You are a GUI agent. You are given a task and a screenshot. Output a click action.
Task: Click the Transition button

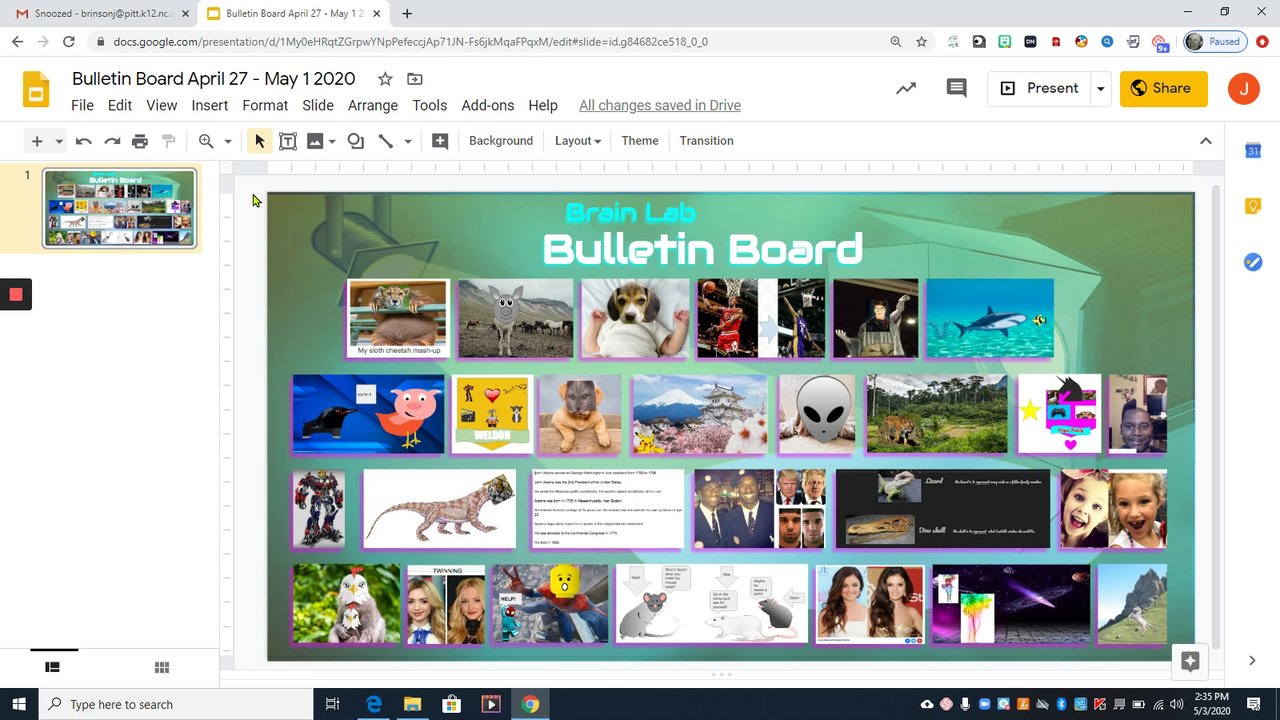(x=707, y=141)
